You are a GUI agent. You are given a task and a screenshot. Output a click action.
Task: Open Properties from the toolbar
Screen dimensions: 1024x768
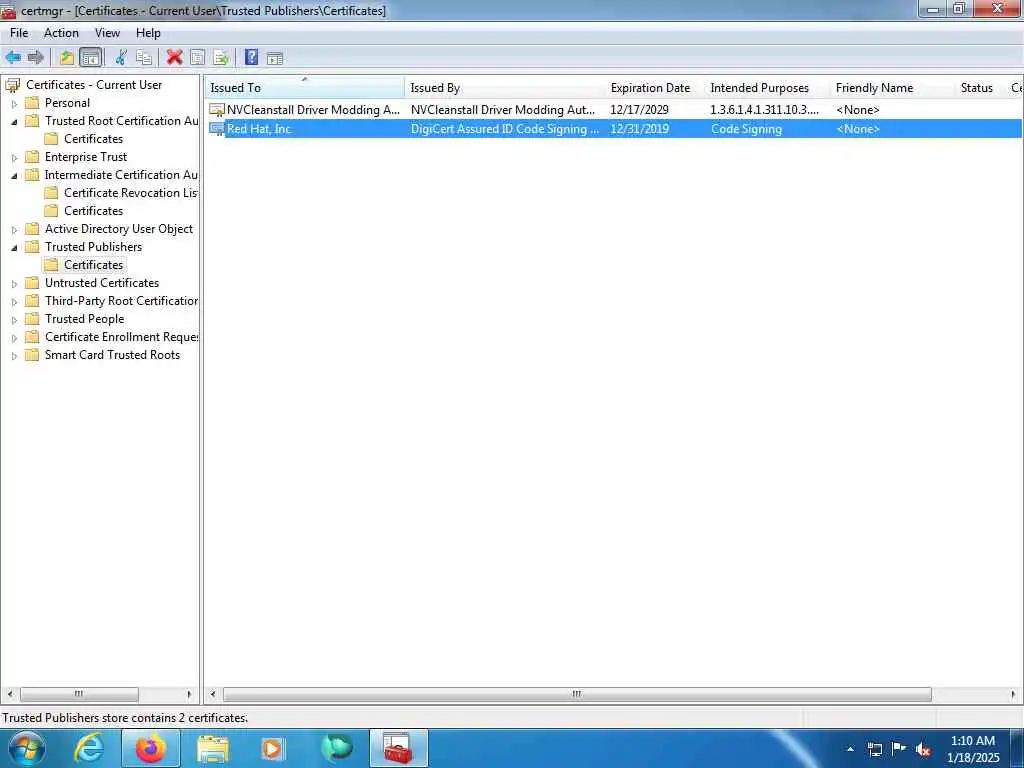click(x=197, y=57)
